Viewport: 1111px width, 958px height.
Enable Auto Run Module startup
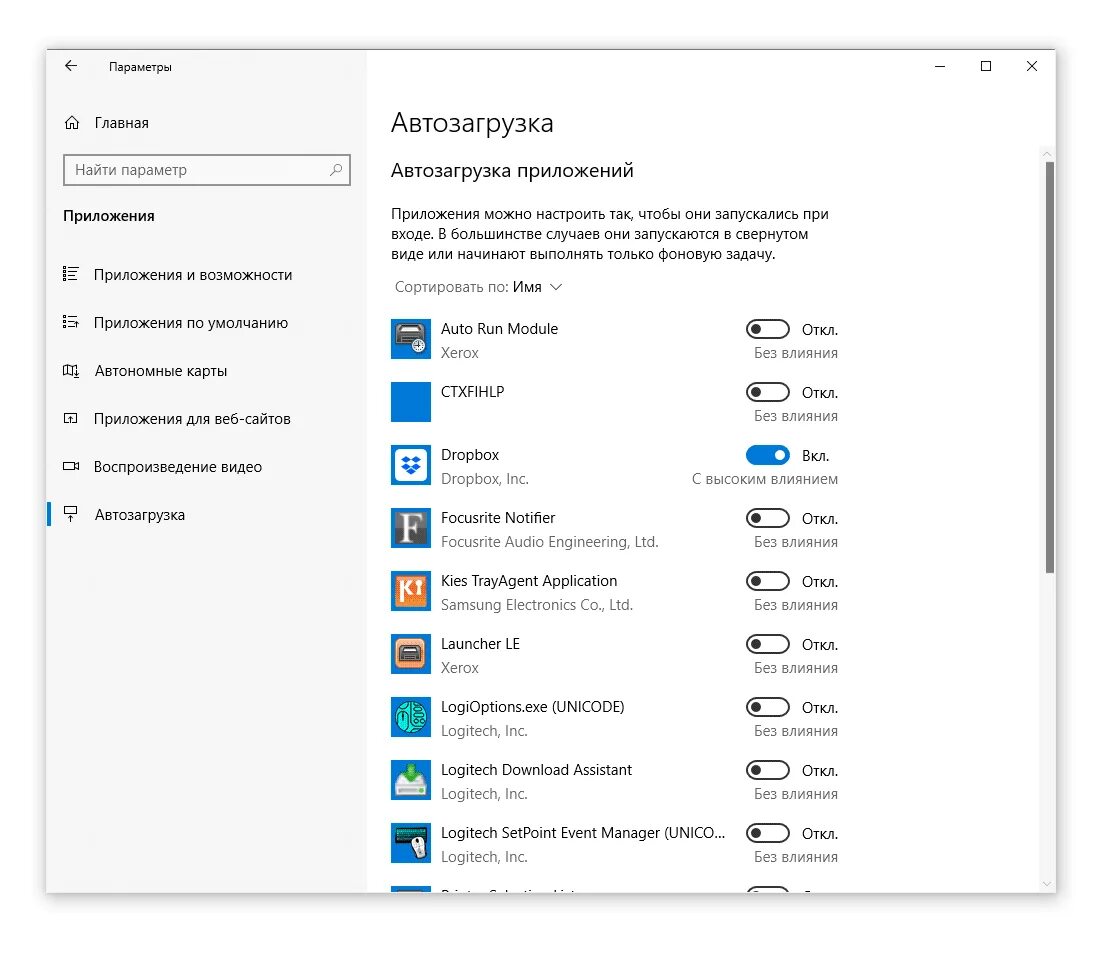pos(767,329)
